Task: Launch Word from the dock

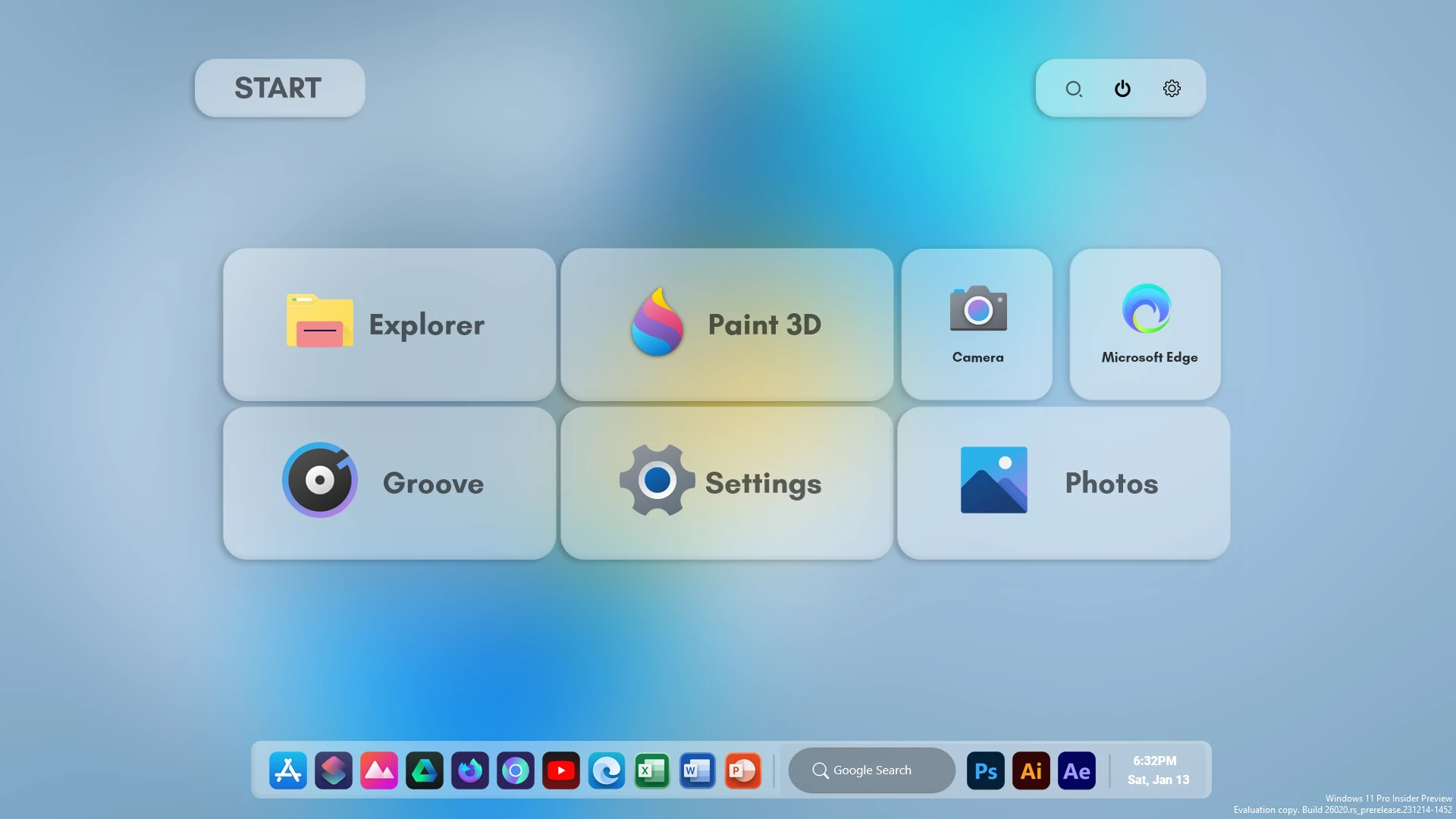Action: (698, 770)
